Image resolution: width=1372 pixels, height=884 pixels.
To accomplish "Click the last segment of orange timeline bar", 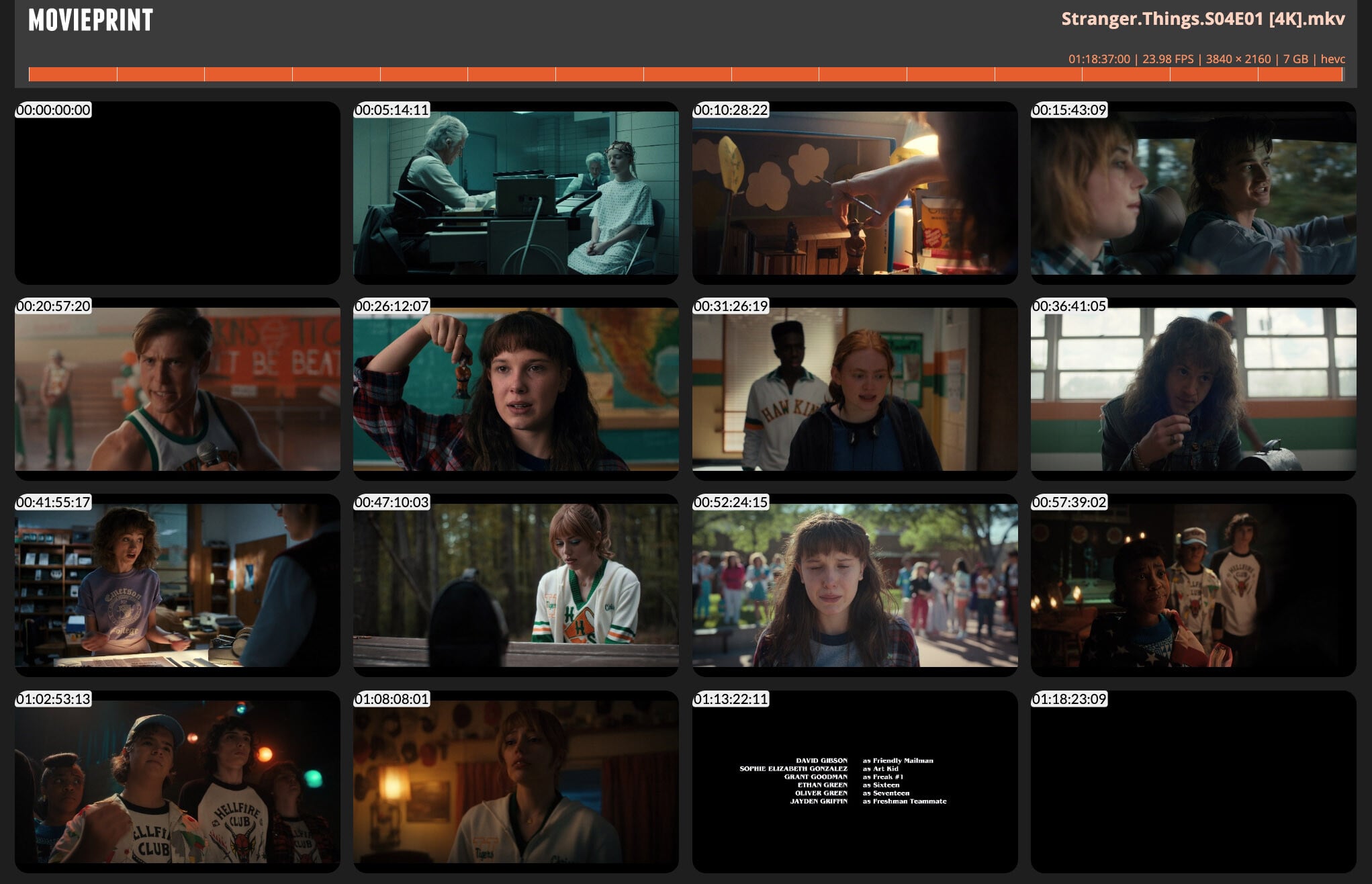I will coord(1299,75).
